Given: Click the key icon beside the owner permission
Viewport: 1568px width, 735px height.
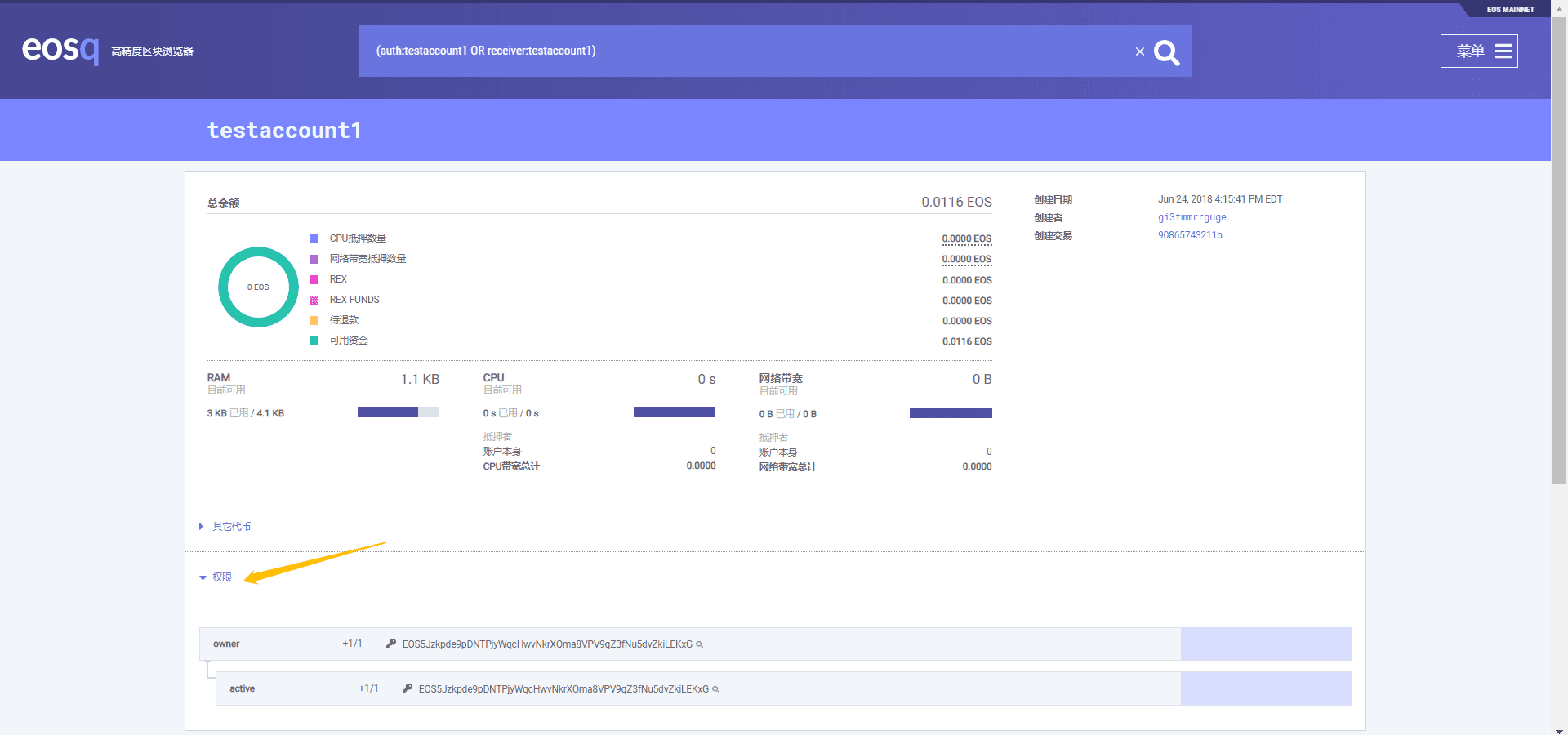Looking at the screenshot, I should coord(391,644).
